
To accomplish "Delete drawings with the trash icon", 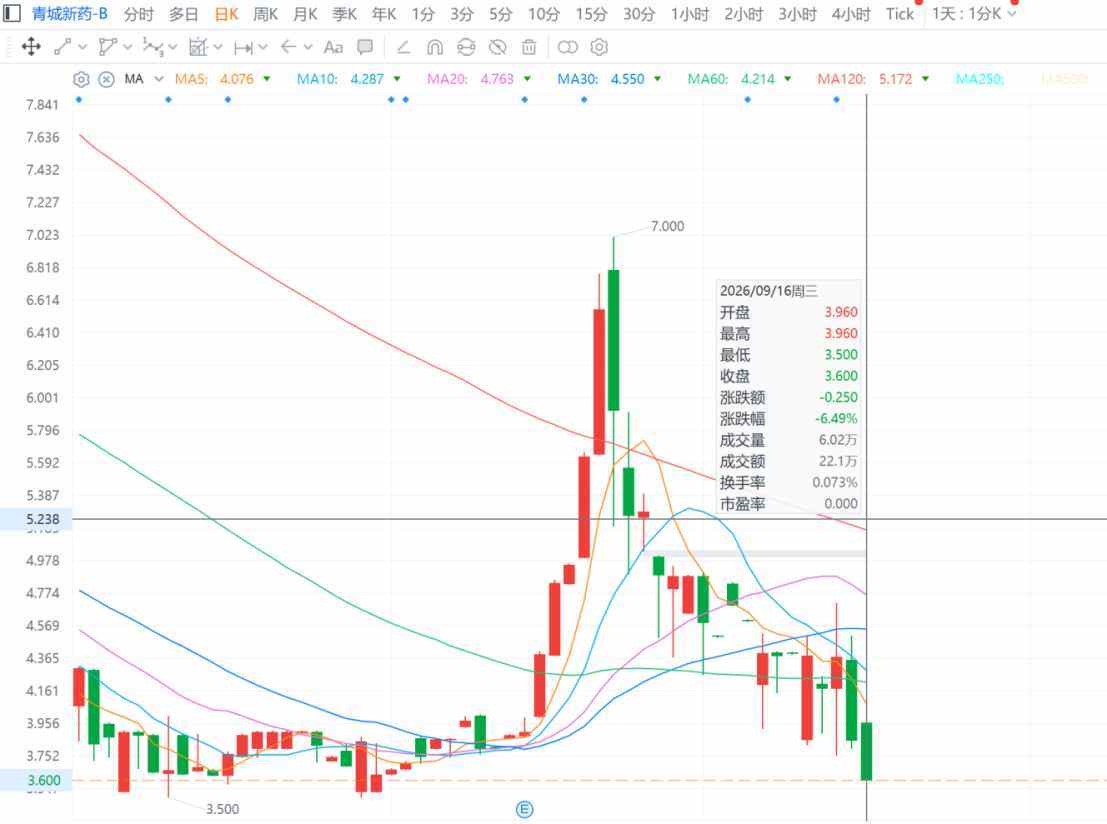I will (x=529, y=47).
